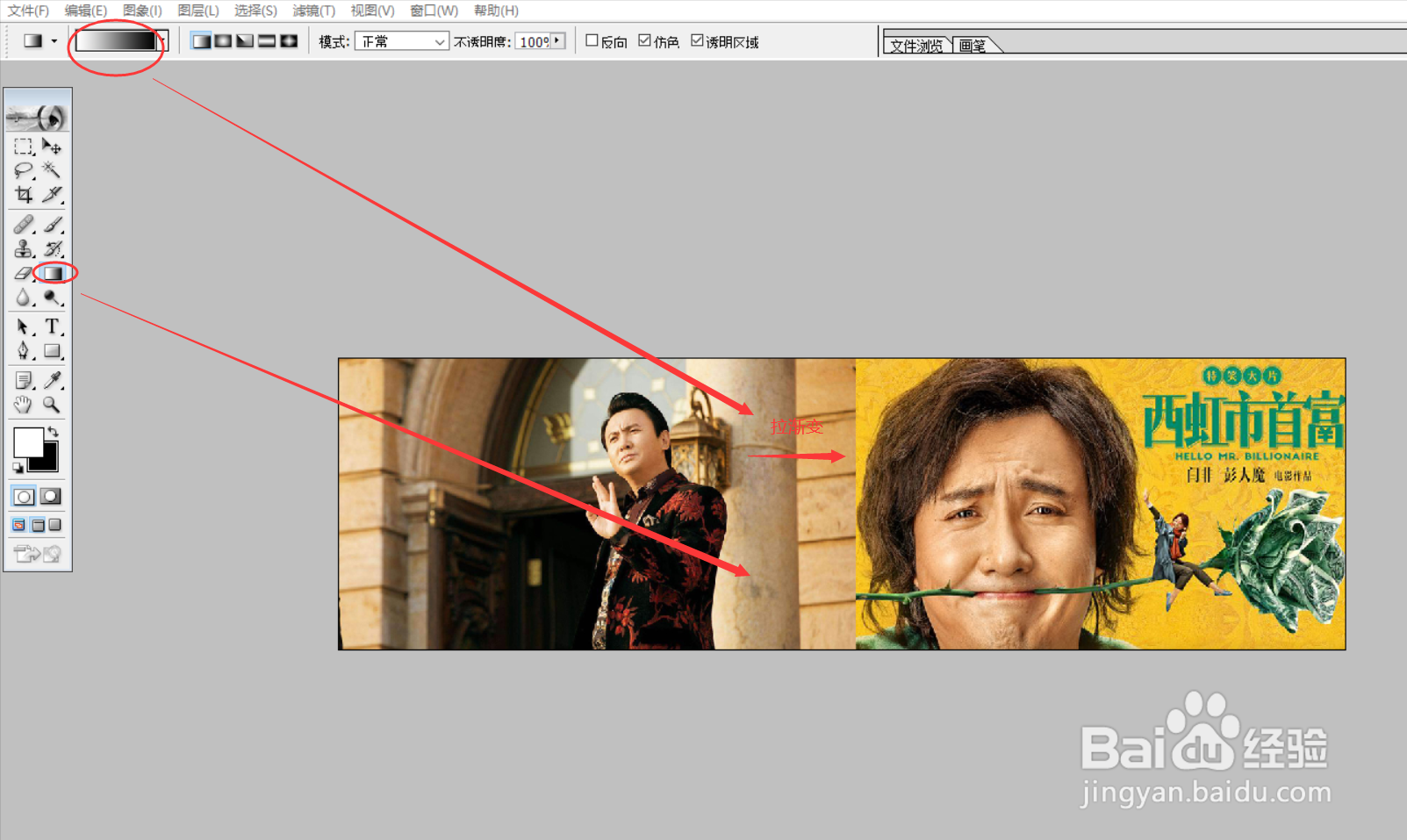The width and height of the screenshot is (1407, 840).
Task: Open the 编辑(E) menu
Action: [x=86, y=11]
